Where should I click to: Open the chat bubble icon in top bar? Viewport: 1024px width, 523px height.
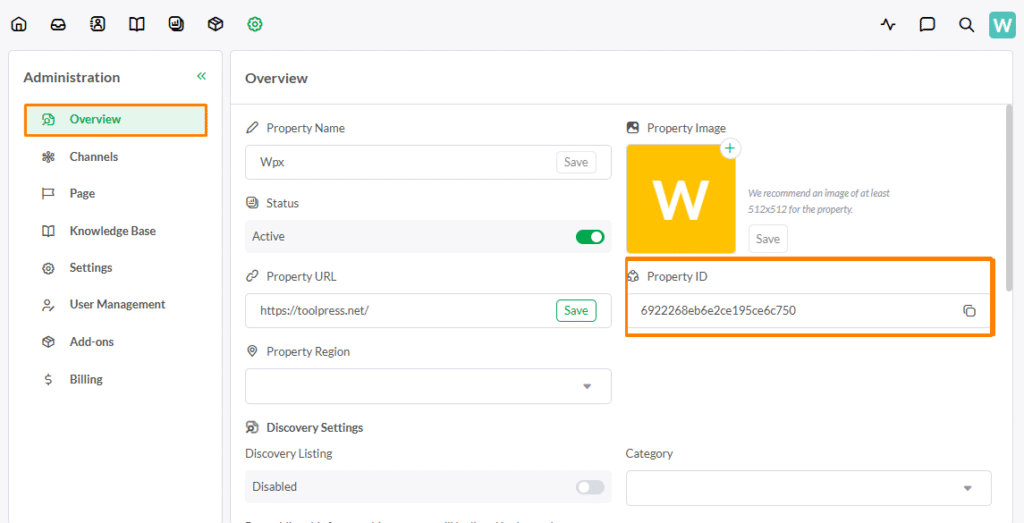click(x=927, y=25)
